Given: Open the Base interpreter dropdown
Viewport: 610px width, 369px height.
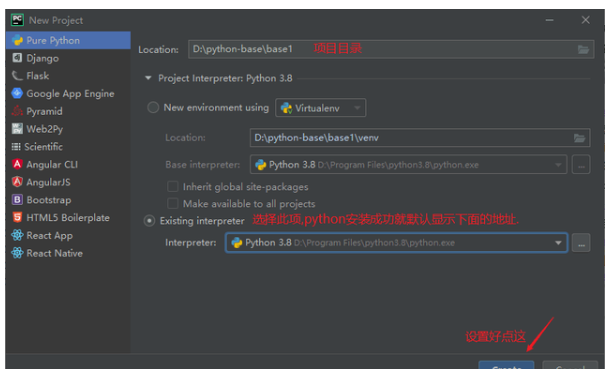Looking at the screenshot, I should pyautogui.click(x=408, y=165).
